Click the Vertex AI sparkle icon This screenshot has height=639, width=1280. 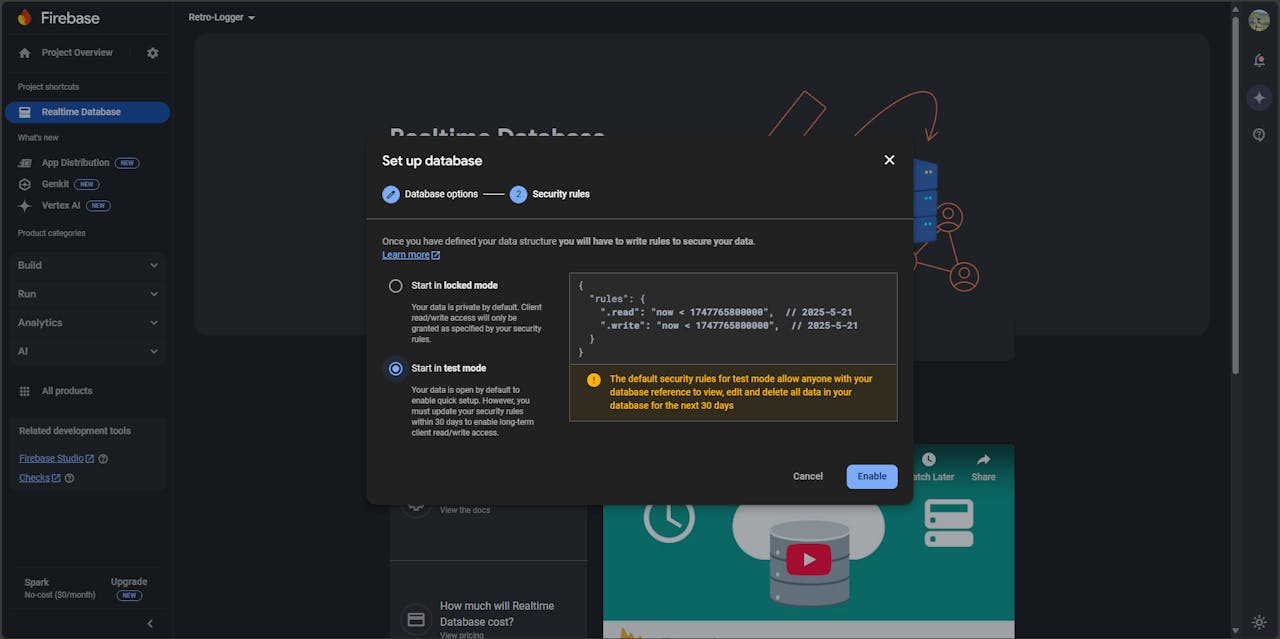[25, 206]
